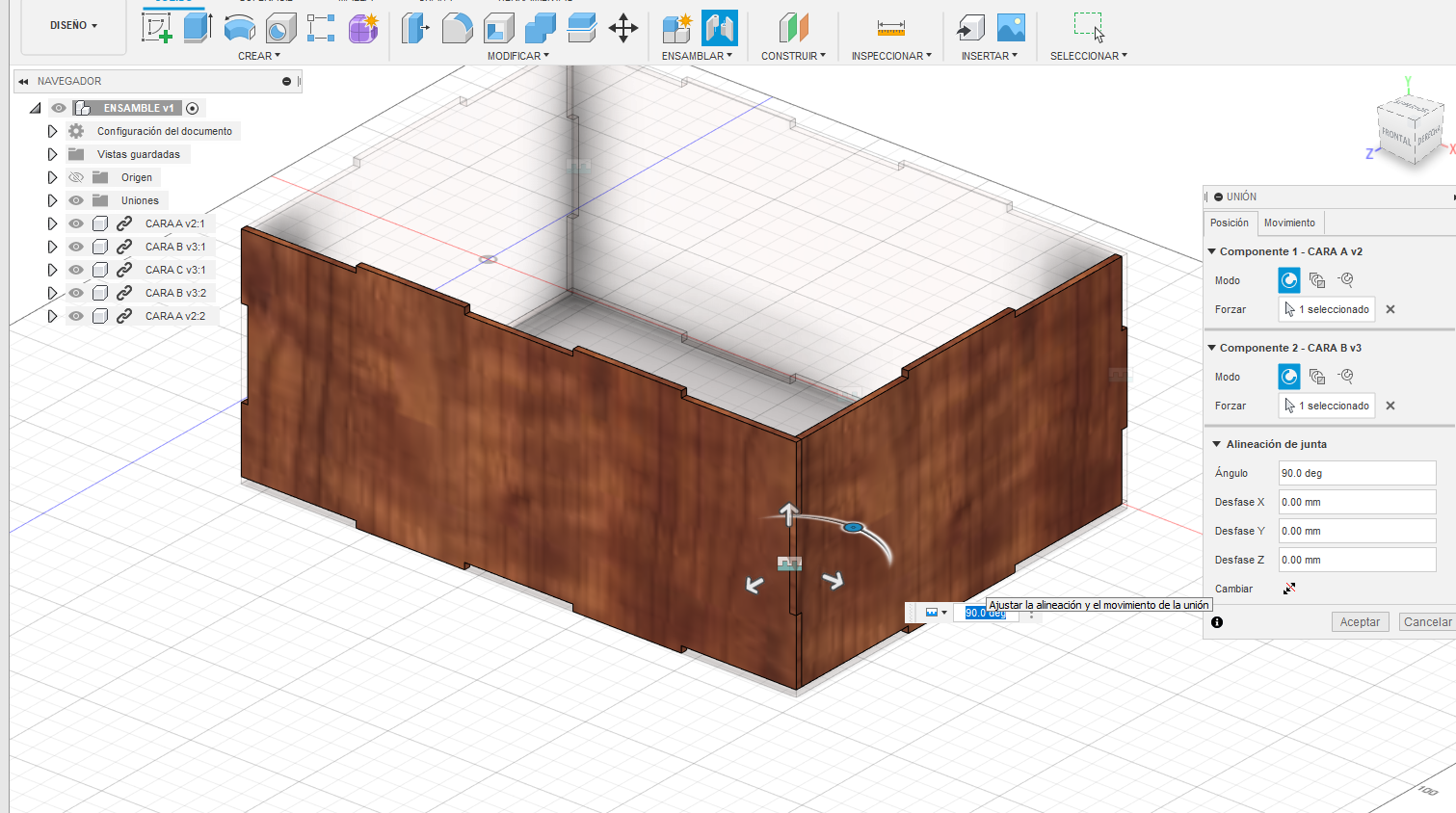This screenshot has height=813, width=1456.
Task: Clear Componente 1 Forzar selection with X
Action: point(1390,309)
